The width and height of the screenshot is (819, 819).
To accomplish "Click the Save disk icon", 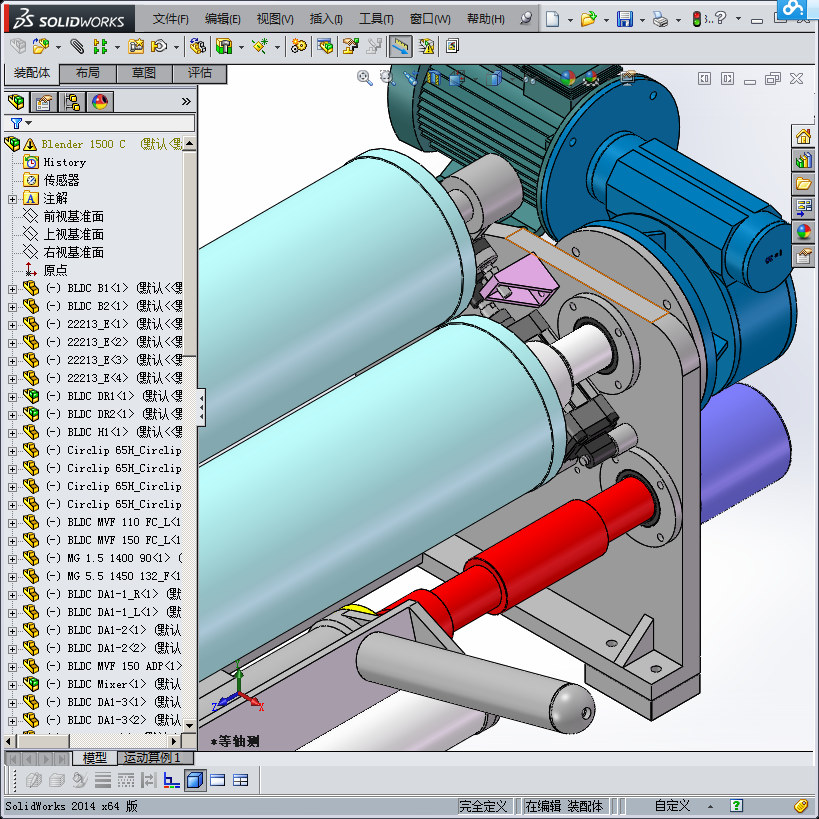I will [x=625, y=19].
